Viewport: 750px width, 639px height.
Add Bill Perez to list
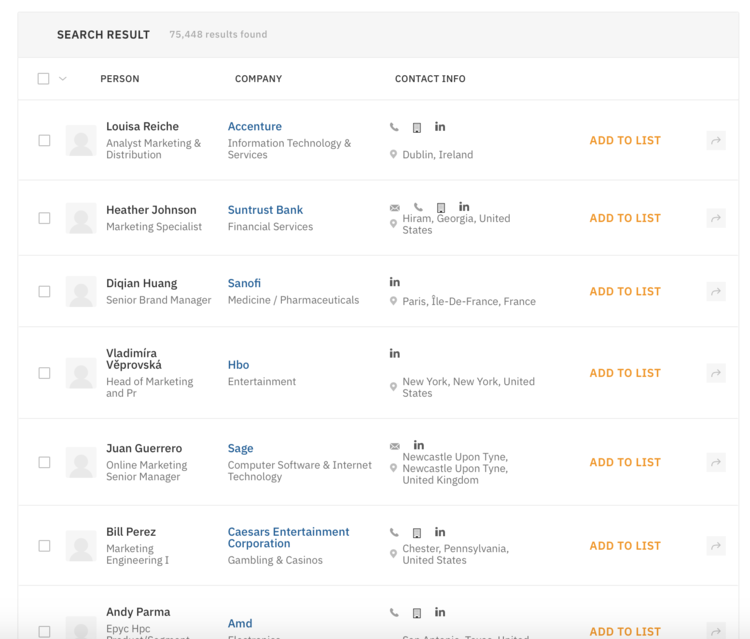point(625,546)
